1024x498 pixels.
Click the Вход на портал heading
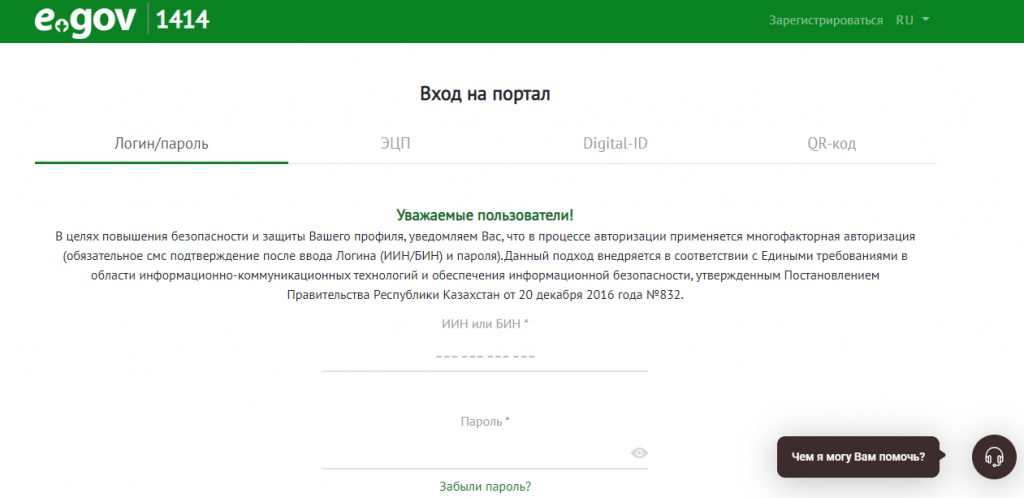click(x=485, y=94)
